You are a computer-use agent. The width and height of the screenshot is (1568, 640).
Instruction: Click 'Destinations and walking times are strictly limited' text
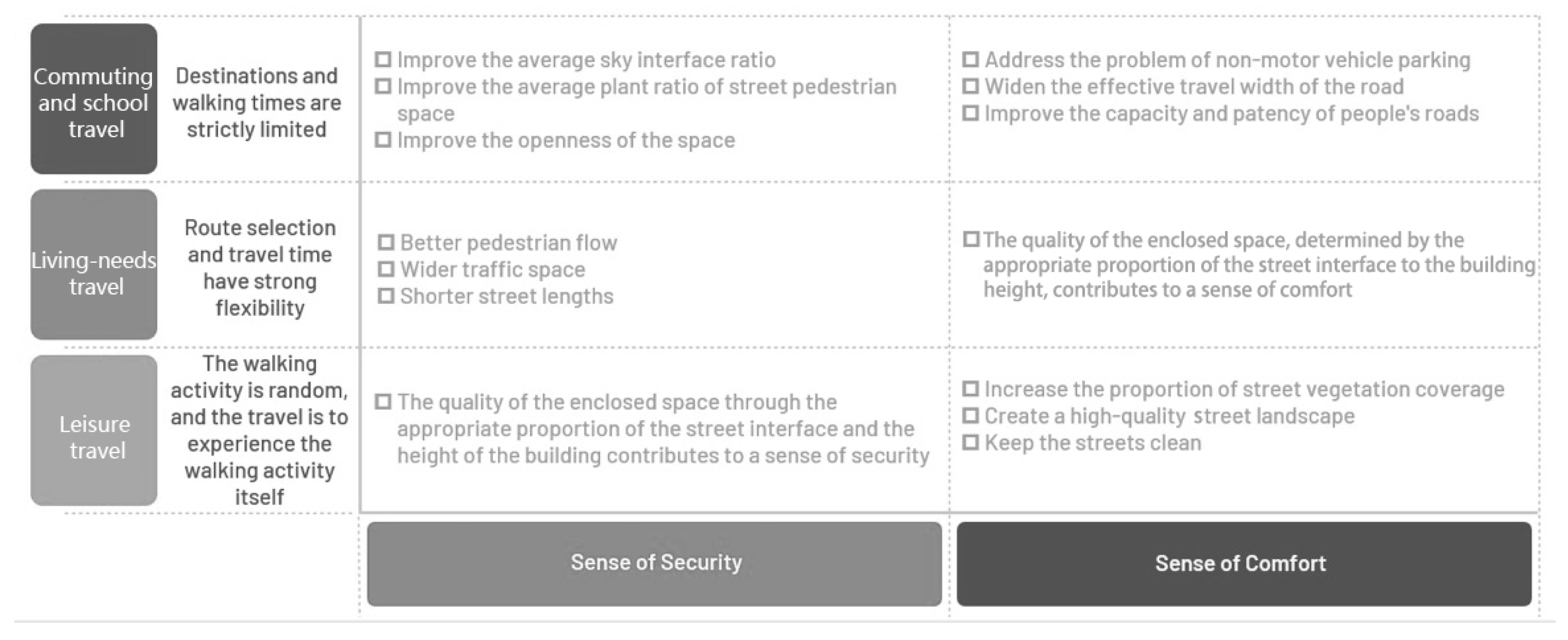coord(257,102)
